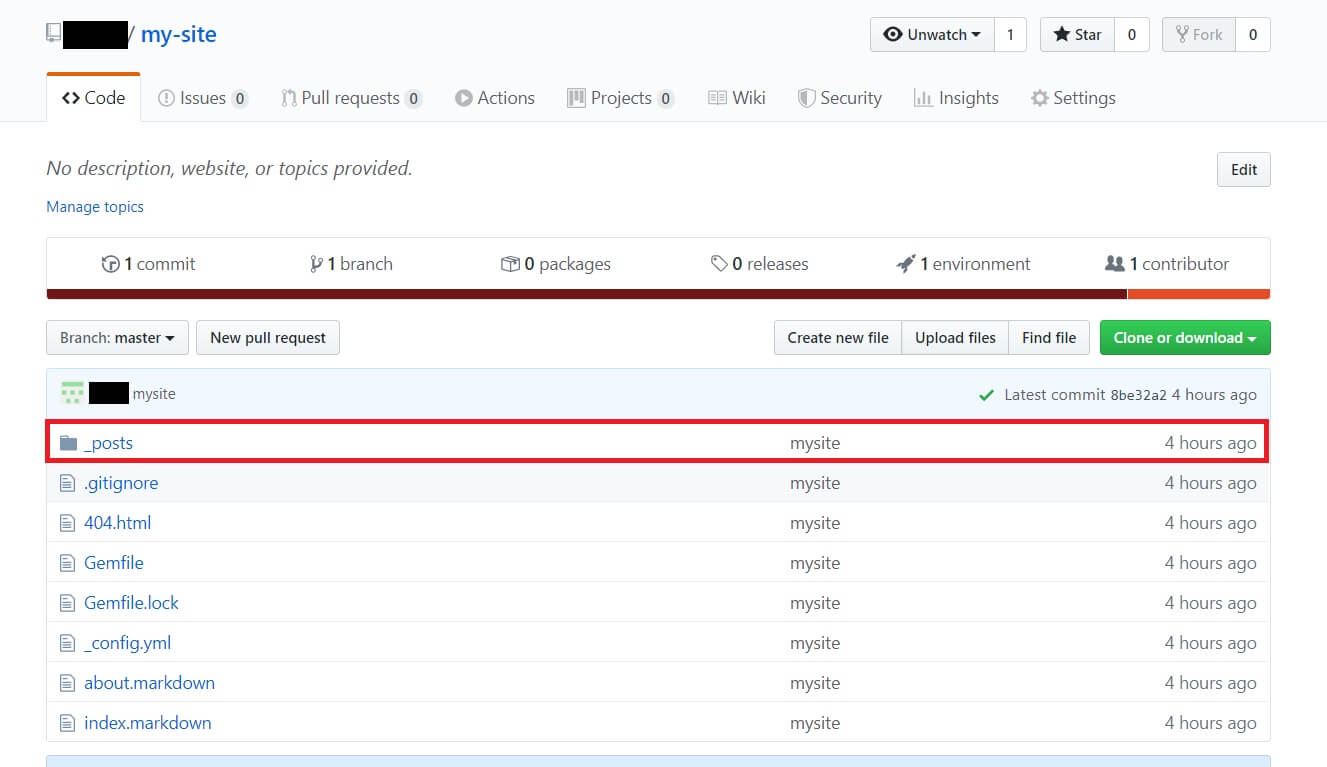Open the Unwatch dropdown
This screenshot has width=1327, height=767.
pos(932,35)
